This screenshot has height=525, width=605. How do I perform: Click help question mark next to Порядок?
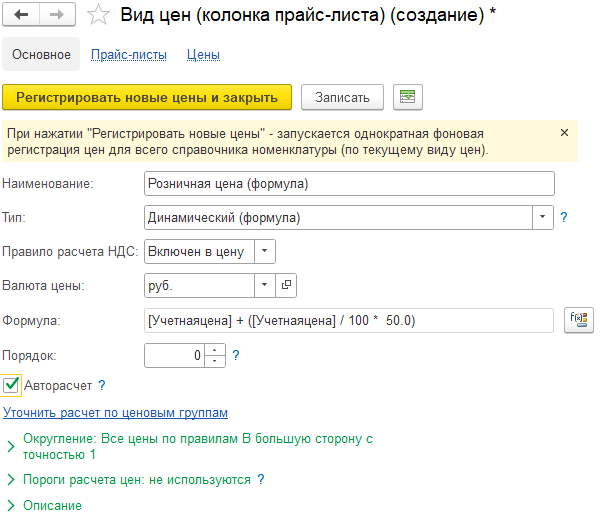point(236,355)
